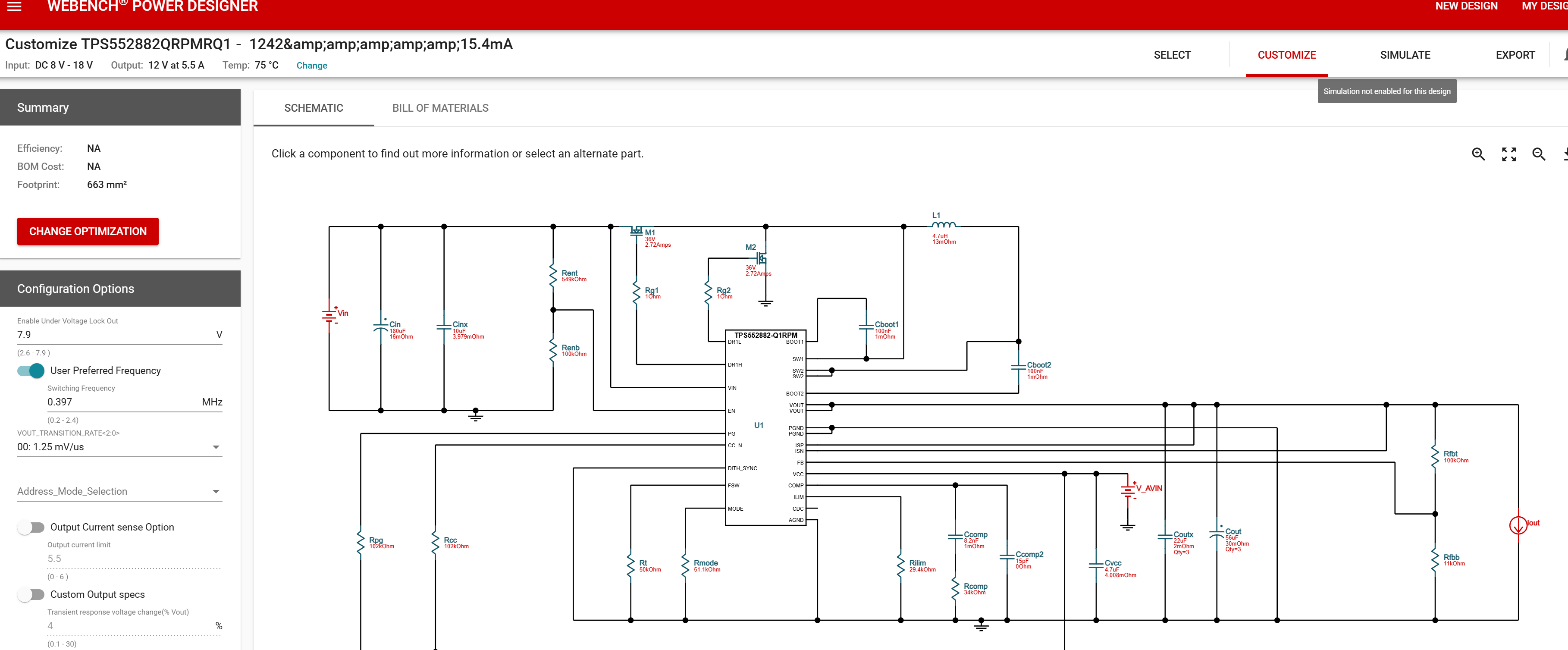
Task: Open VOUT_TRANSITION_RATE dropdown
Action: [x=119, y=447]
